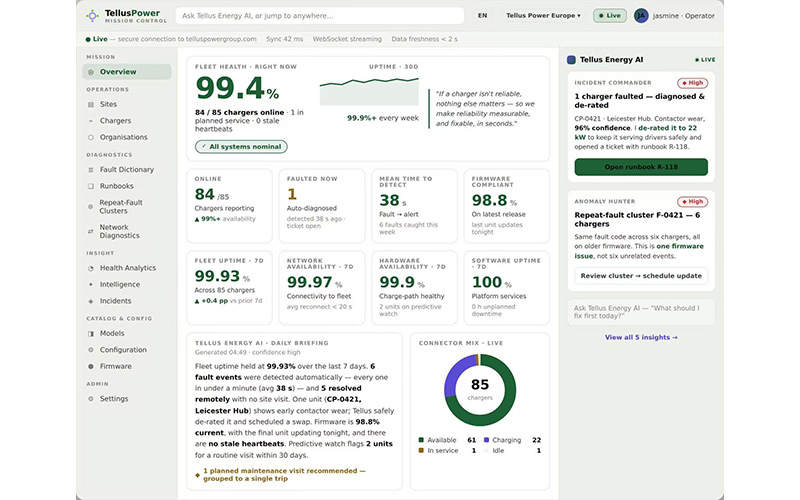Click the Firmware icon
800x500 pixels.
click(91, 366)
